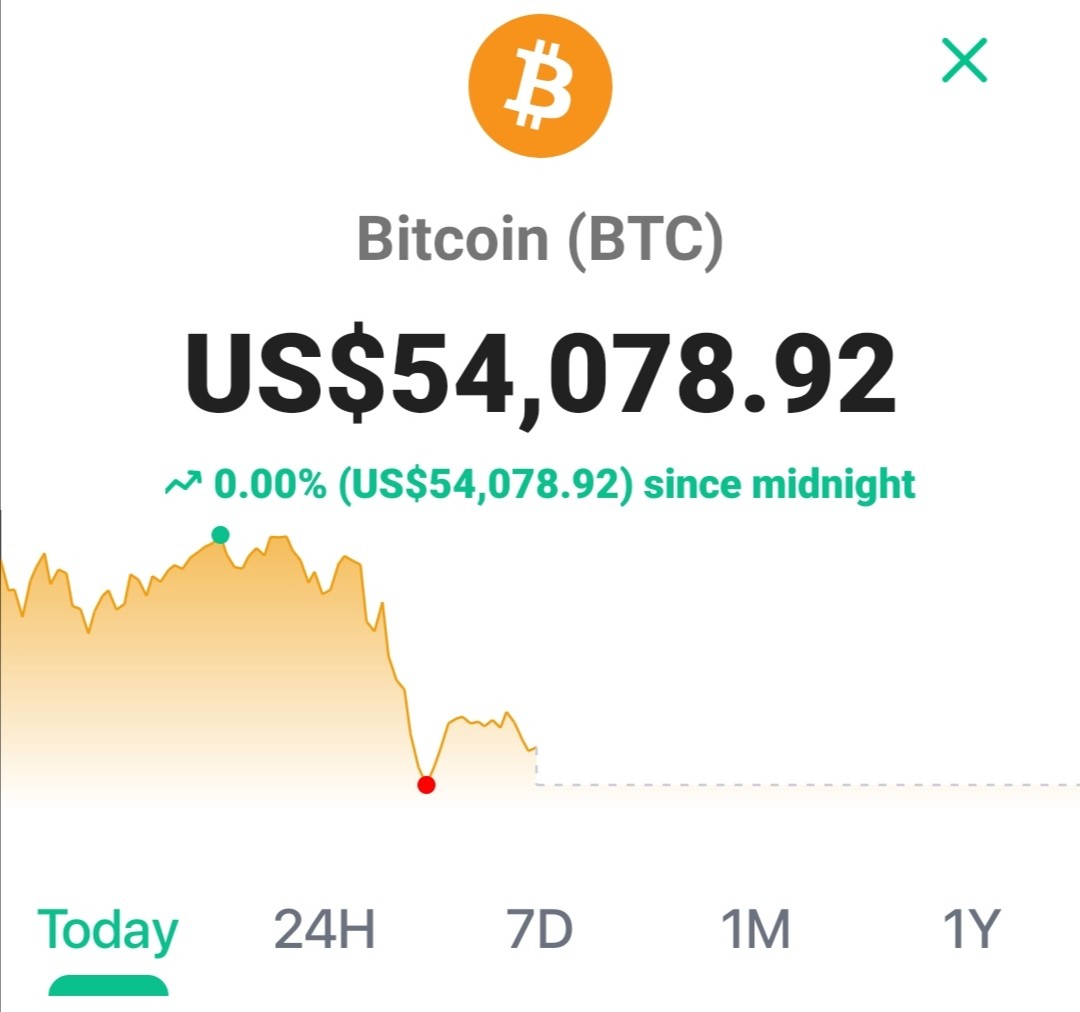This screenshot has height=1012, width=1080.
Task: Close the Bitcoin detail view
Action: click(x=964, y=61)
